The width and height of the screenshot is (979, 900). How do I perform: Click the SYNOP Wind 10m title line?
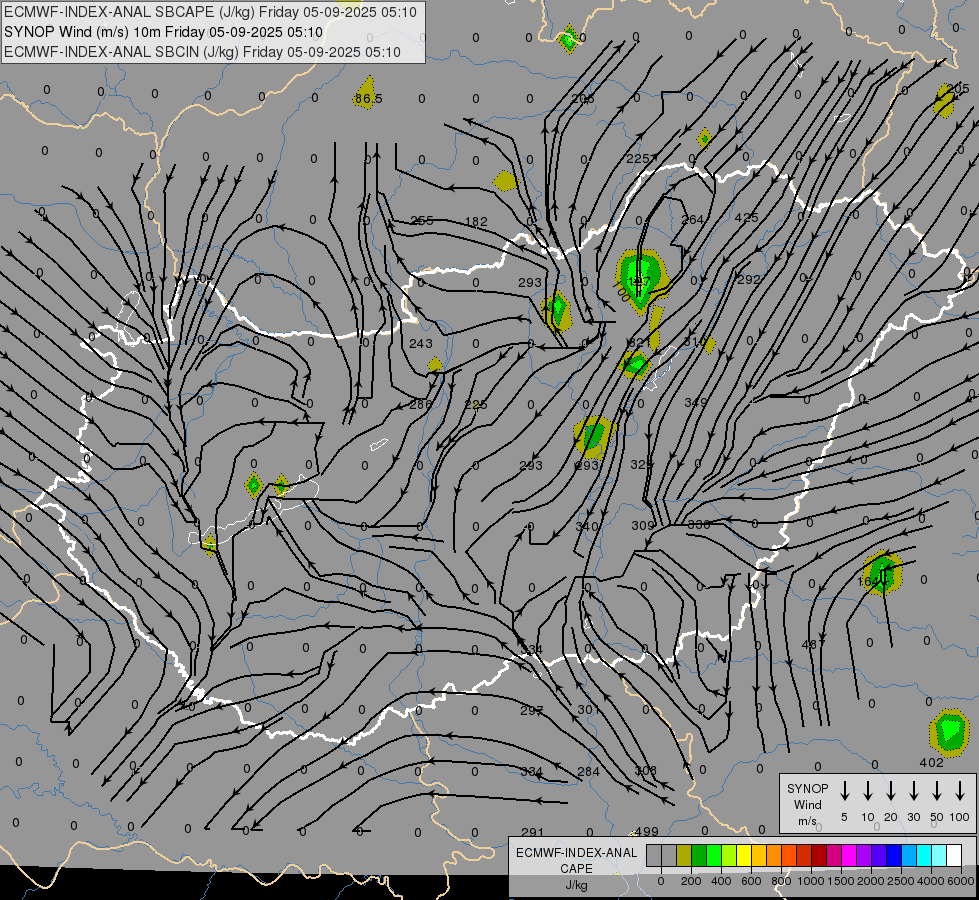pyautogui.click(x=163, y=32)
